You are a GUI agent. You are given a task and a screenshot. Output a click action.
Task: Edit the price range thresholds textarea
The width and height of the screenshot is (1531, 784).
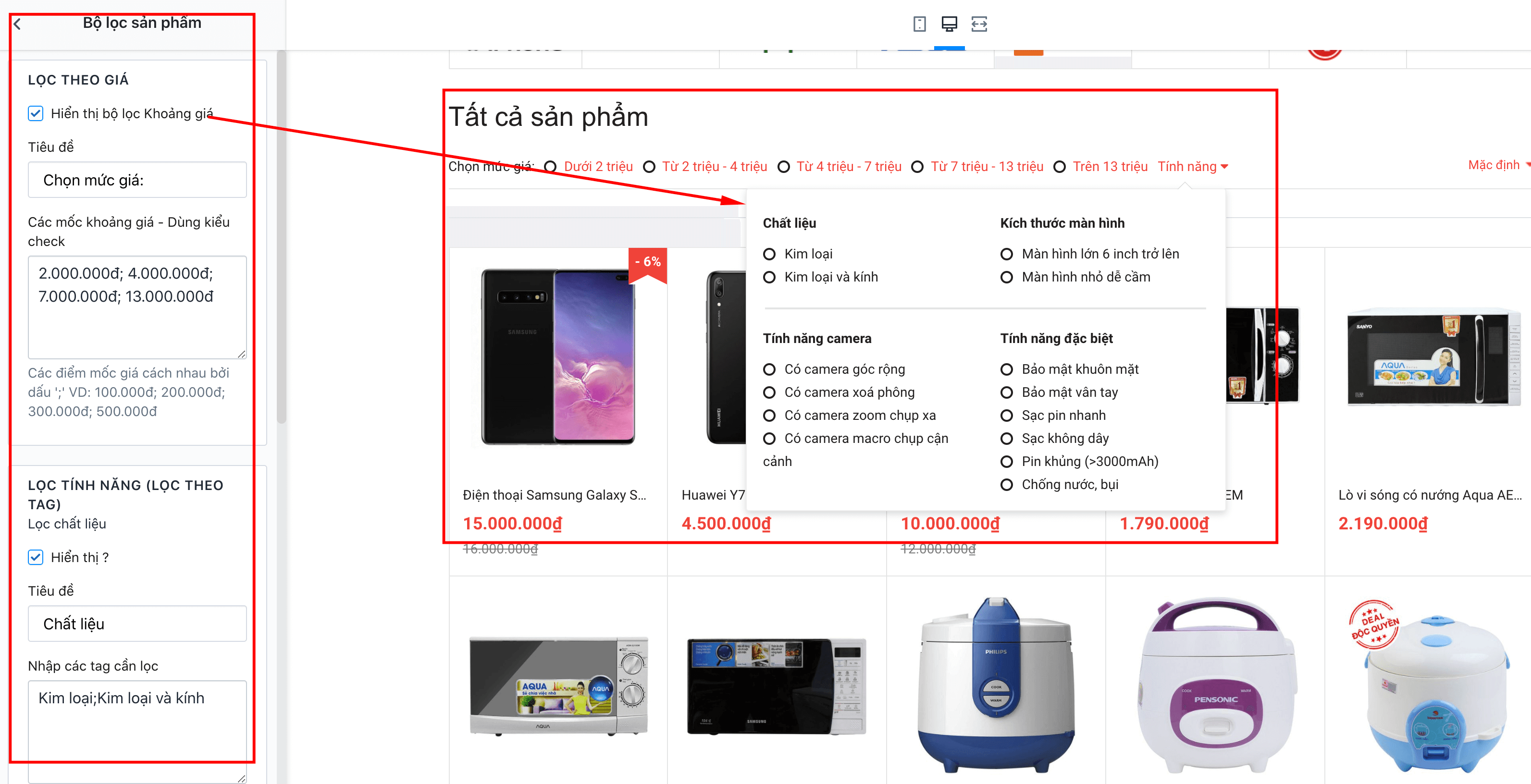tap(137, 307)
